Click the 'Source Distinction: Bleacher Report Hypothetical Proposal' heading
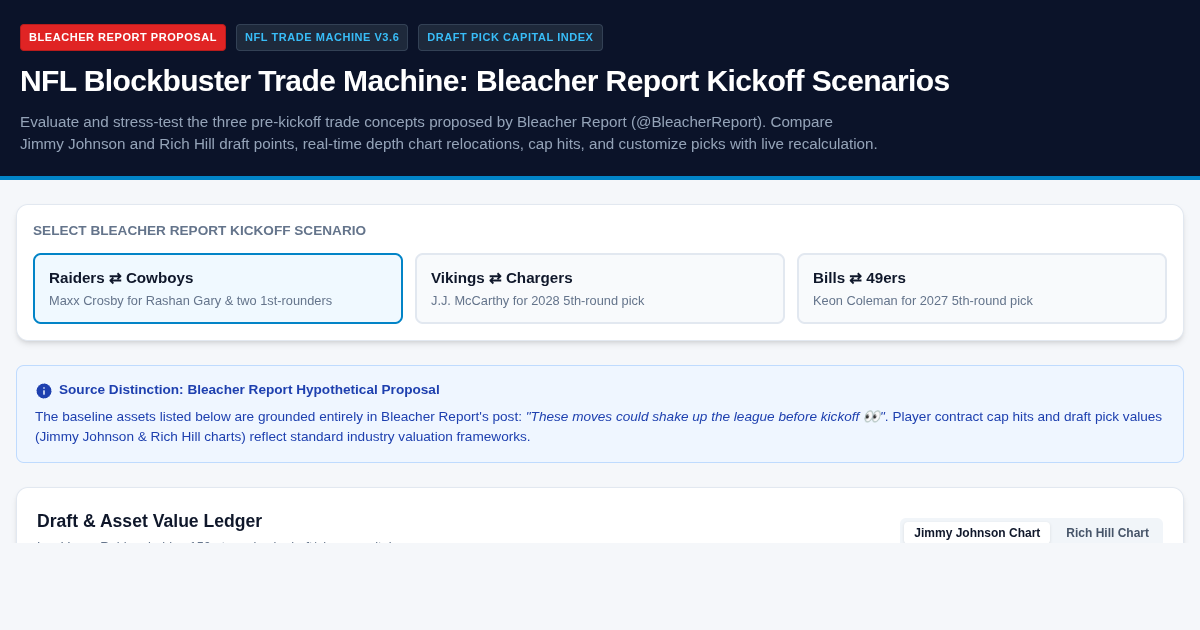Viewport: 1200px width, 630px height. coord(249,390)
